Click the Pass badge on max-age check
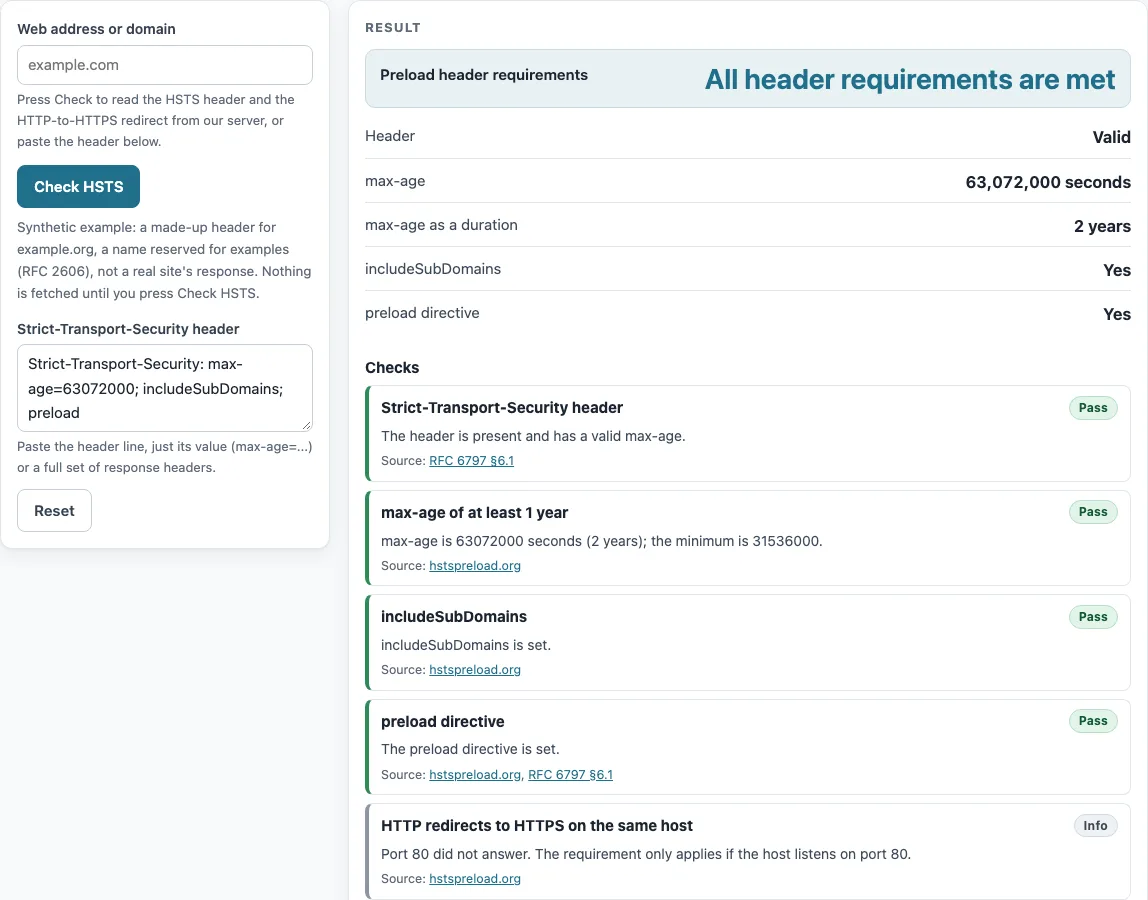 click(1093, 512)
